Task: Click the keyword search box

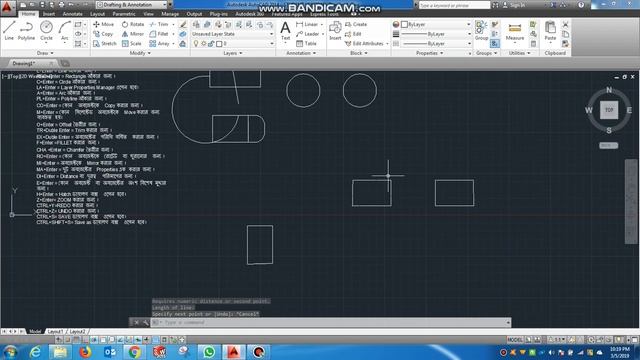Action: (454, 5)
